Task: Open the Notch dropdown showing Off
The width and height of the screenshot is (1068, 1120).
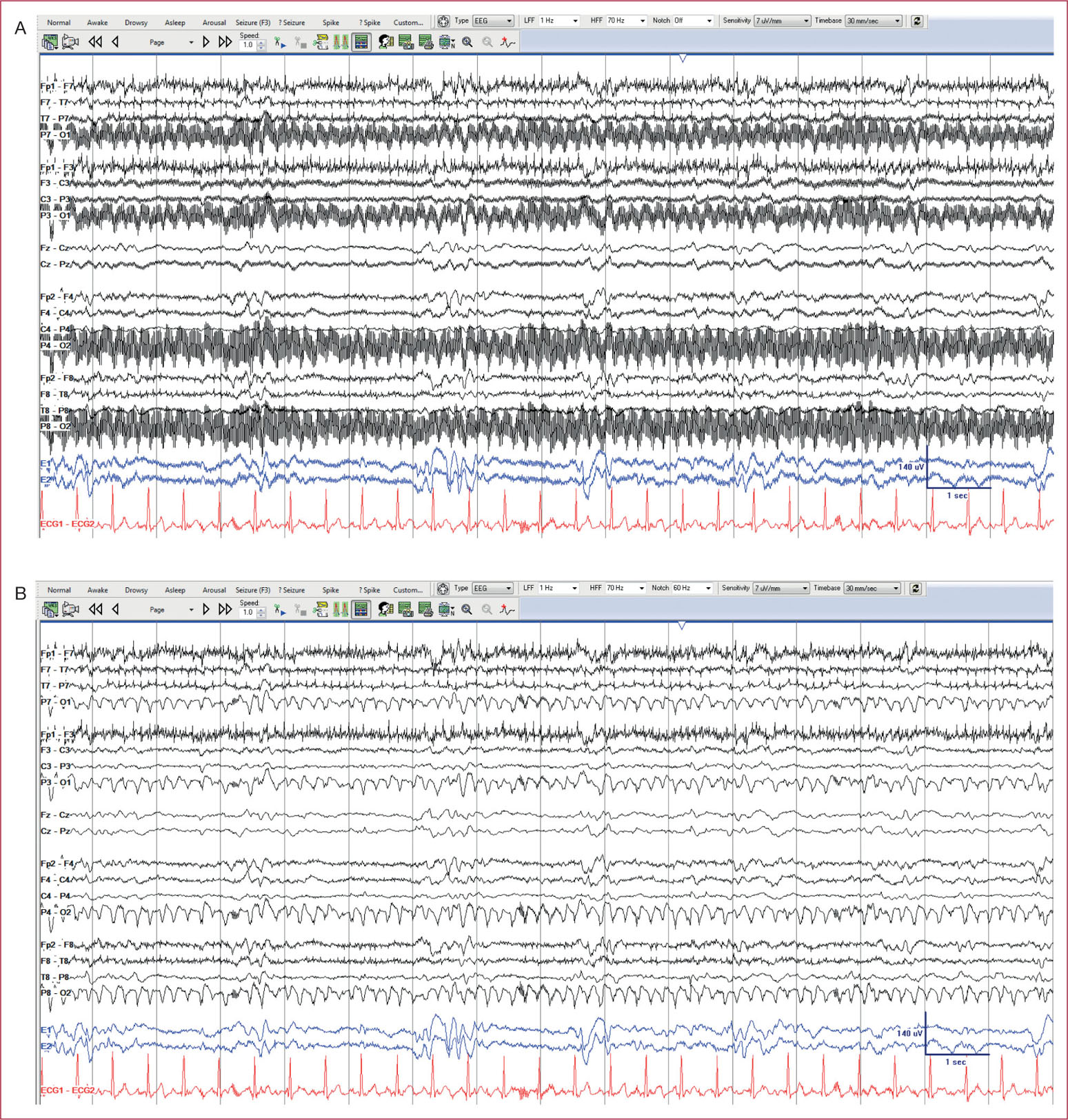Action: [693, 21]
